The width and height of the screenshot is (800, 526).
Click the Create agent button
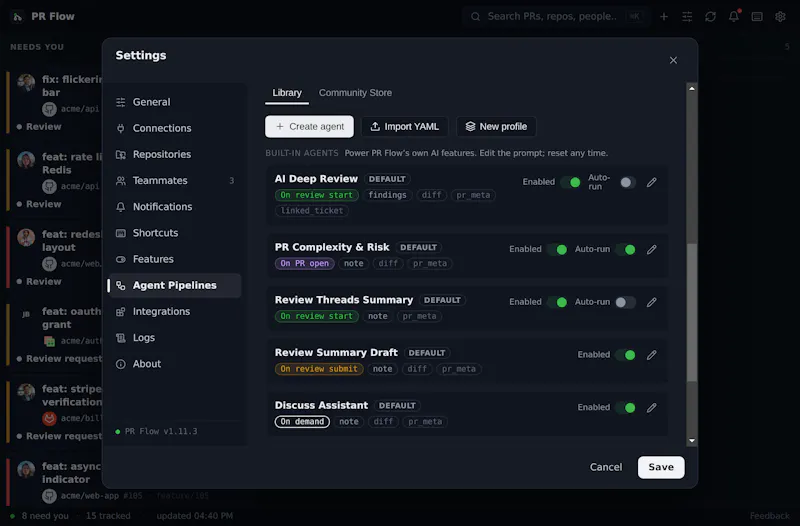point(309,127)
